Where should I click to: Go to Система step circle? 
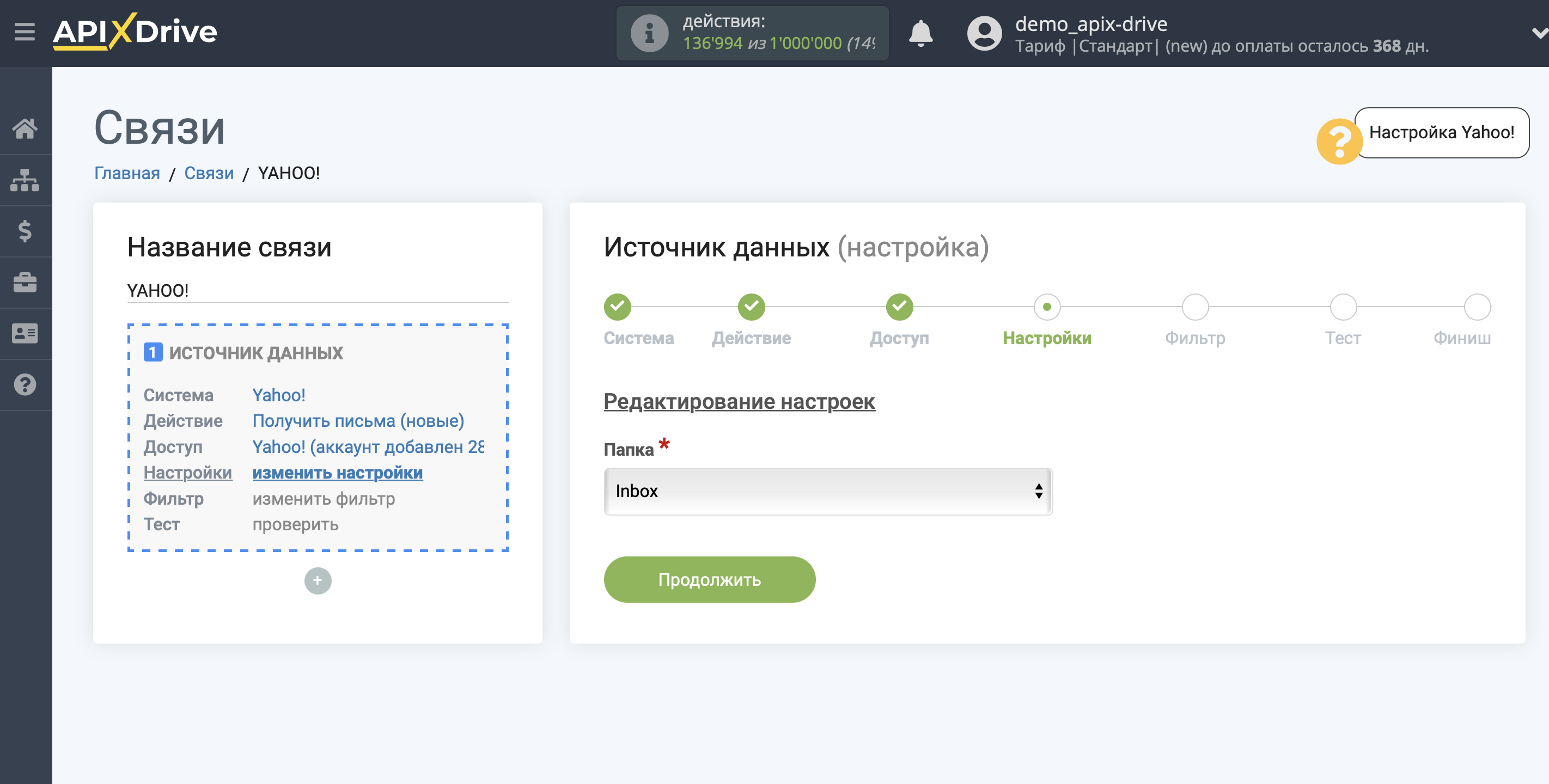coord(617,307)
